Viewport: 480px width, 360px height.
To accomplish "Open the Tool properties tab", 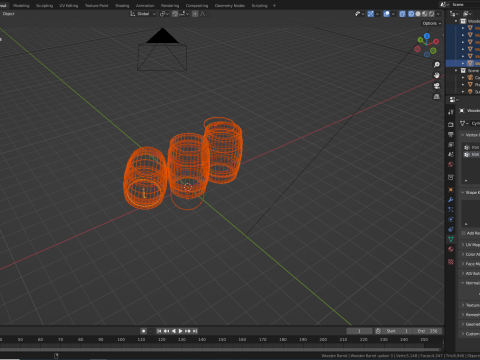I will pyautogui.click(x=451, y=112).
